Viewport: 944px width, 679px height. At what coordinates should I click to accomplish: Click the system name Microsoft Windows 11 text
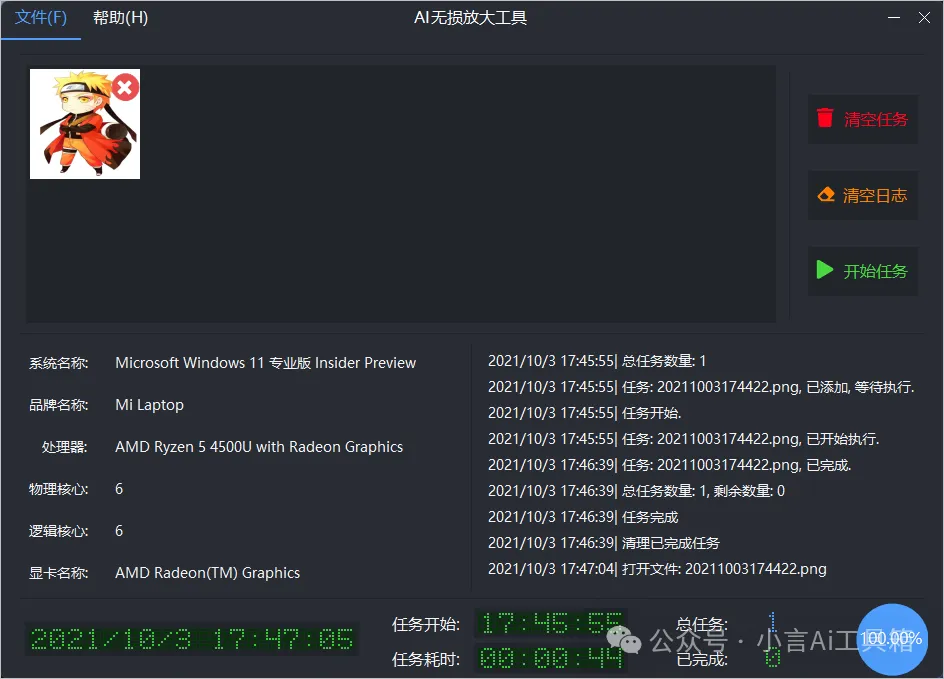(266, 363)
